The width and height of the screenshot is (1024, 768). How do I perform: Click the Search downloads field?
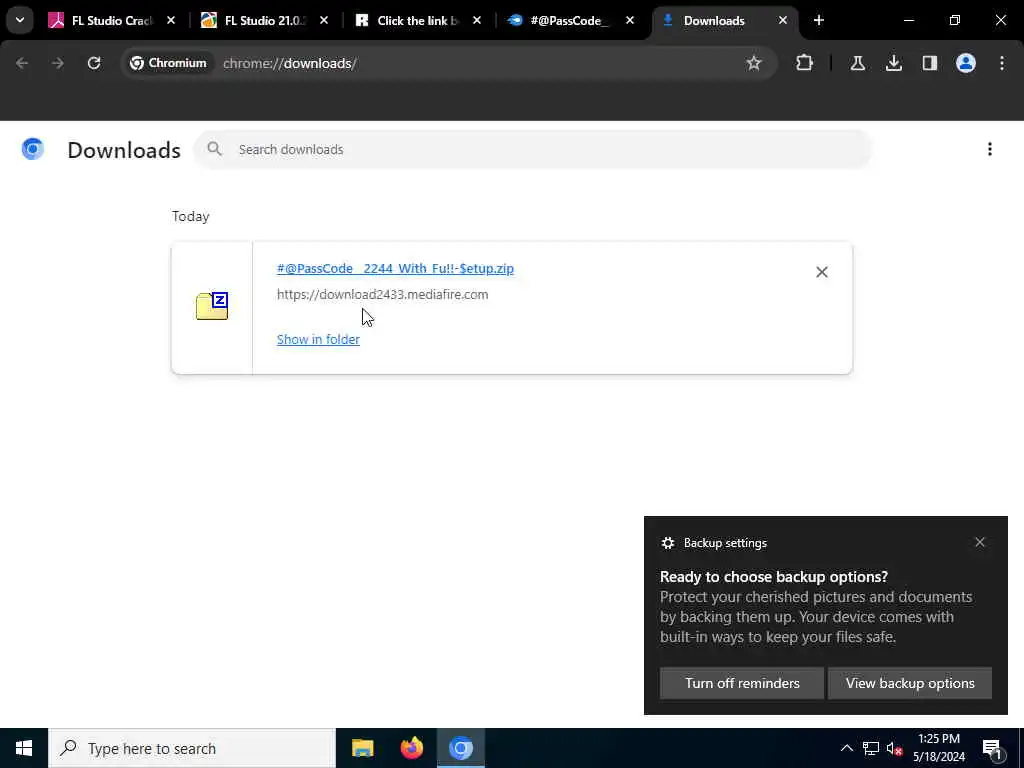click(x=533, y=150)
